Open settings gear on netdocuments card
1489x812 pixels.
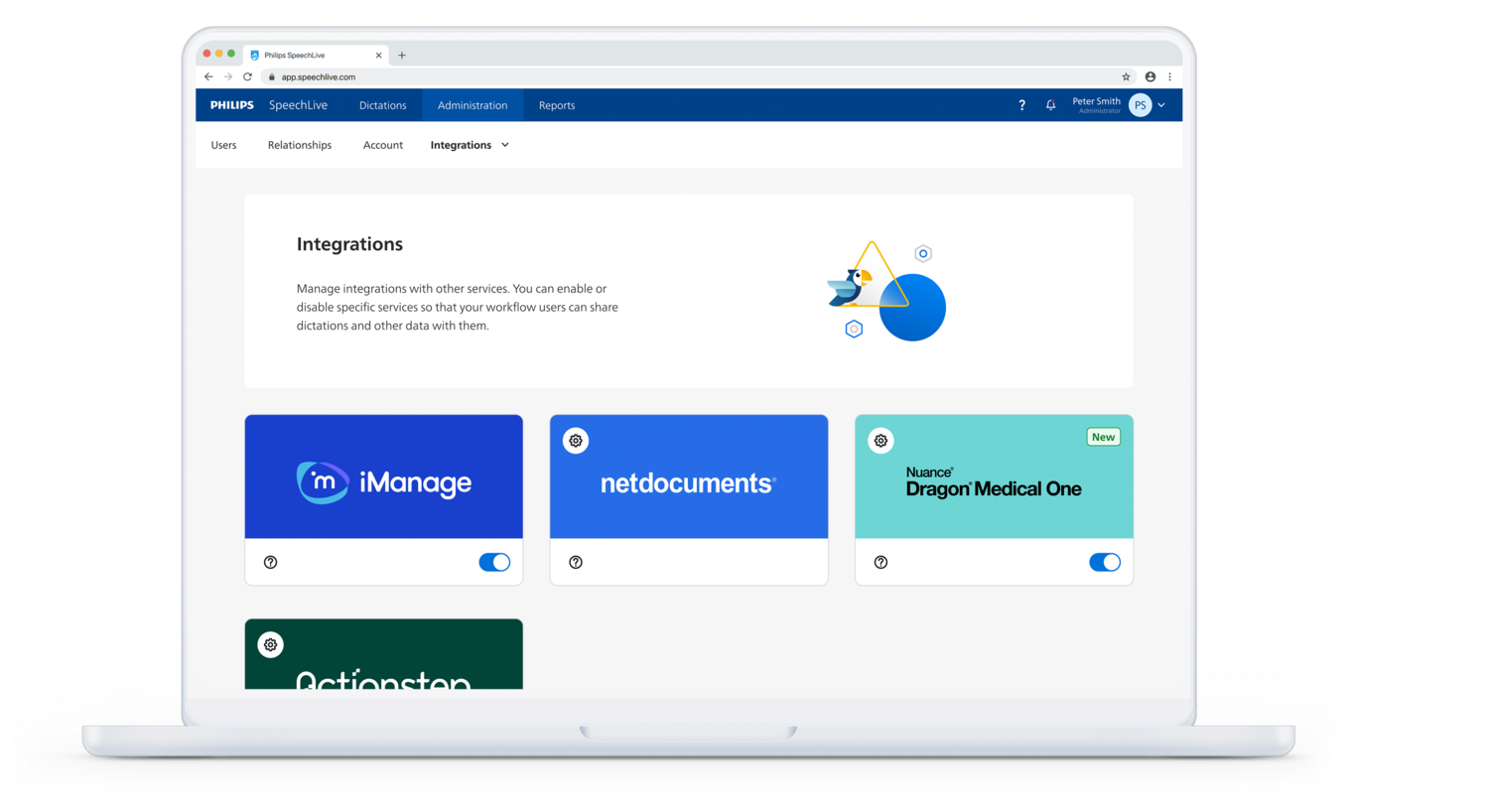point(576,441)
